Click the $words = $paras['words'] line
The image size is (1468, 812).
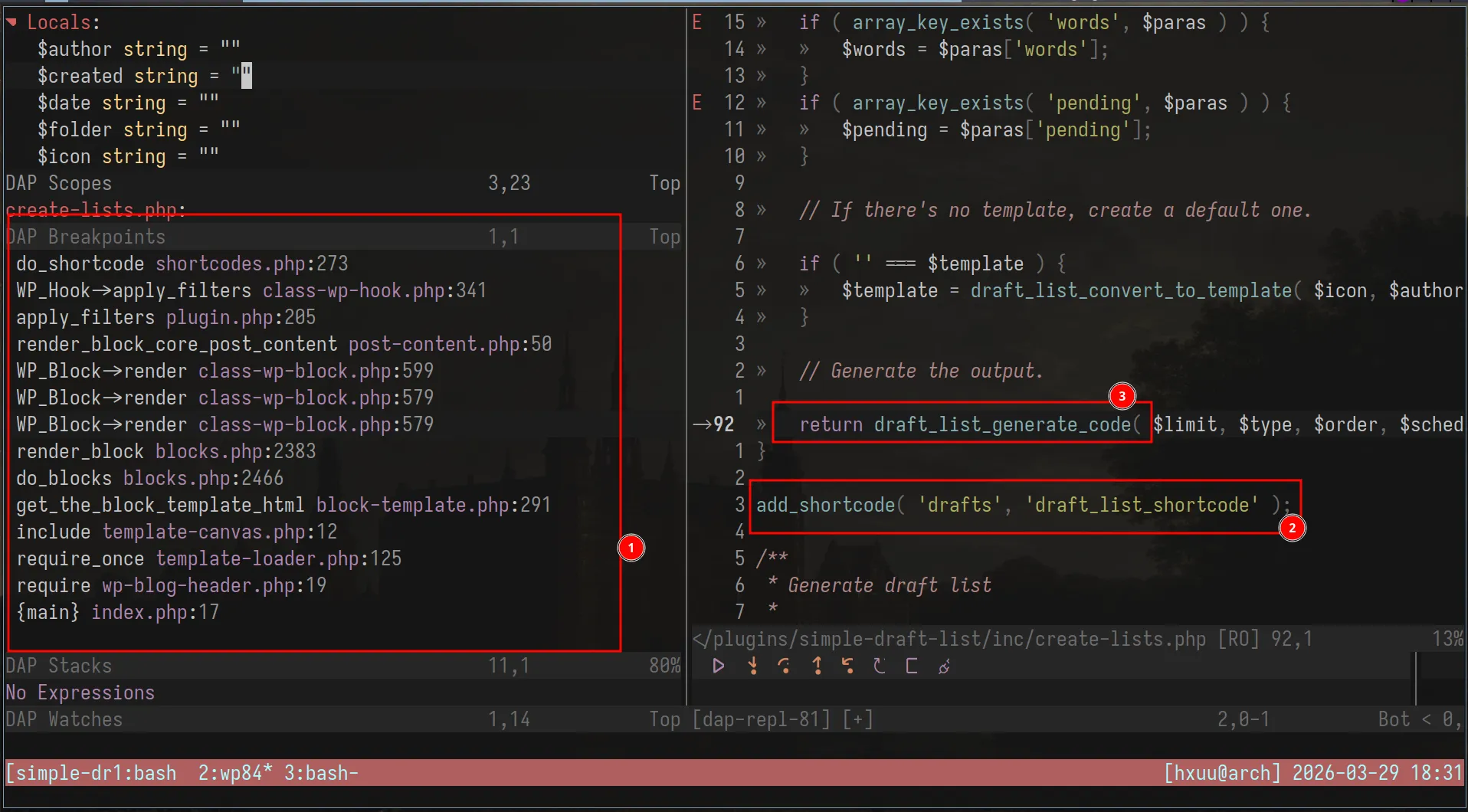click(975, 49)
